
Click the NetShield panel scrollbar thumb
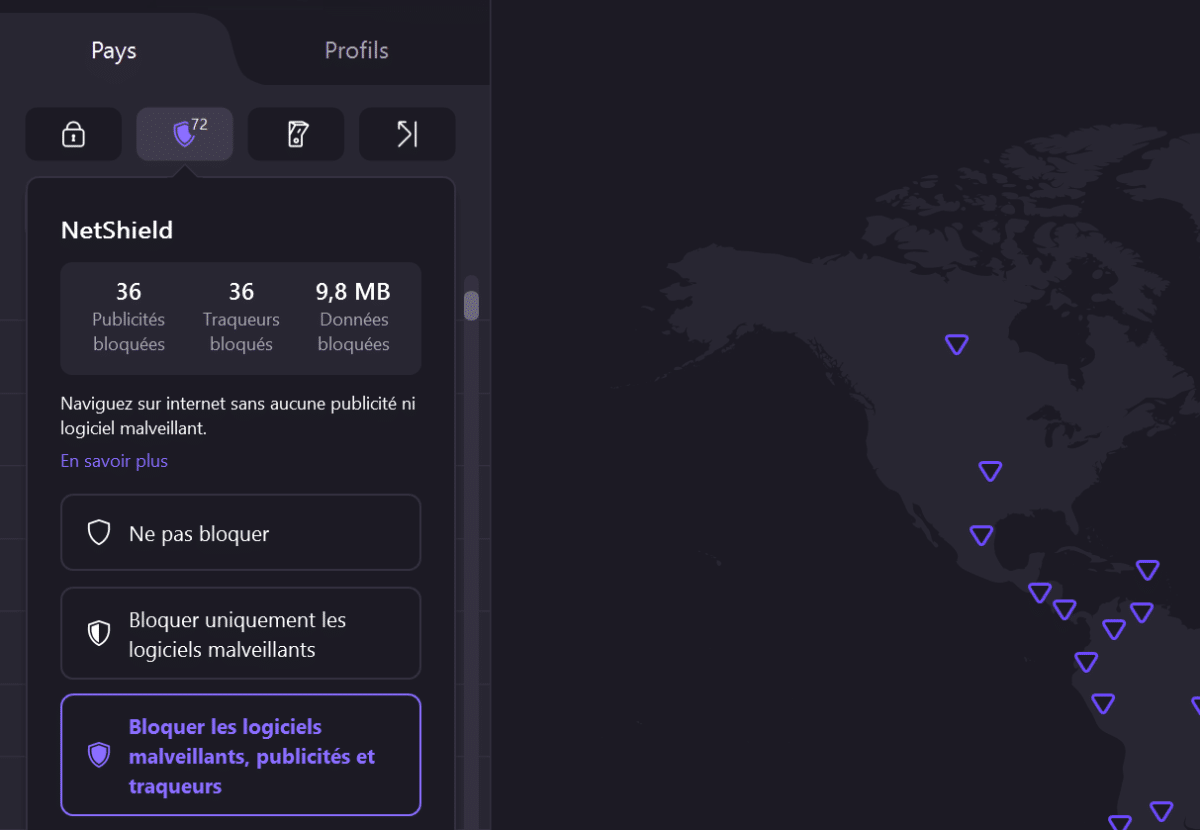pyautogui.click(x=472, y=305)
